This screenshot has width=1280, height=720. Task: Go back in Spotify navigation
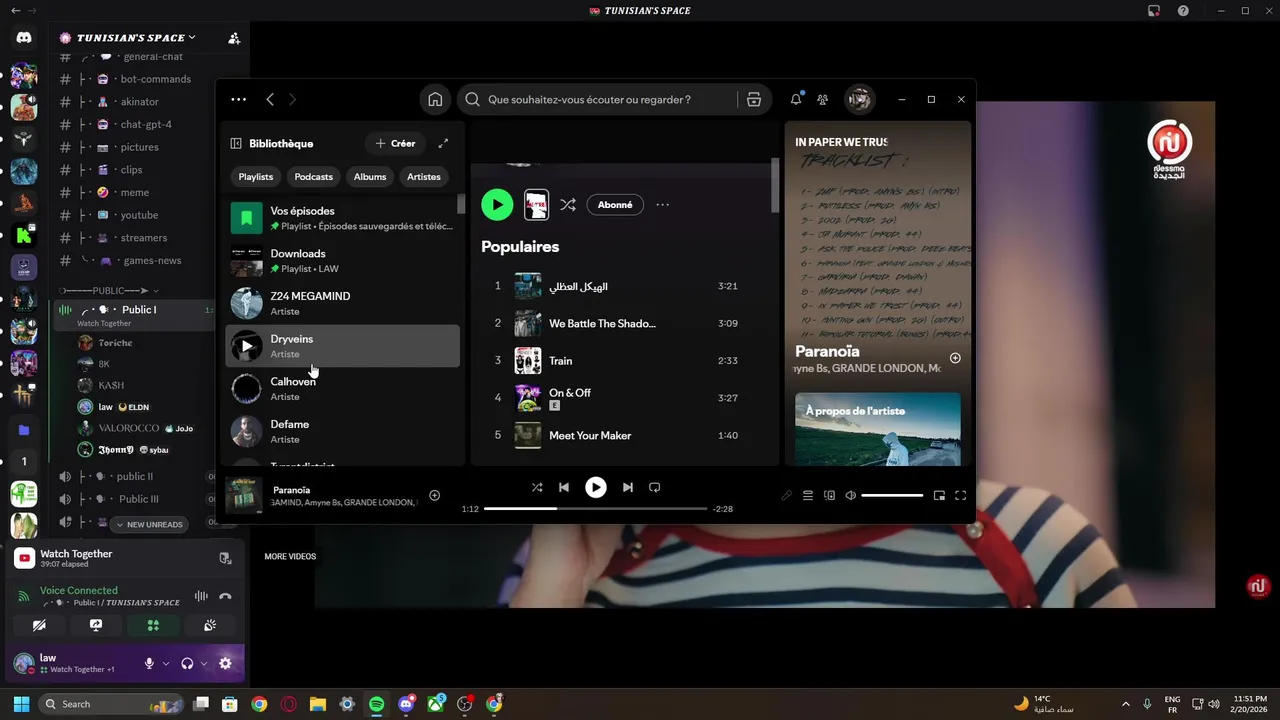(x=270, y=99)
